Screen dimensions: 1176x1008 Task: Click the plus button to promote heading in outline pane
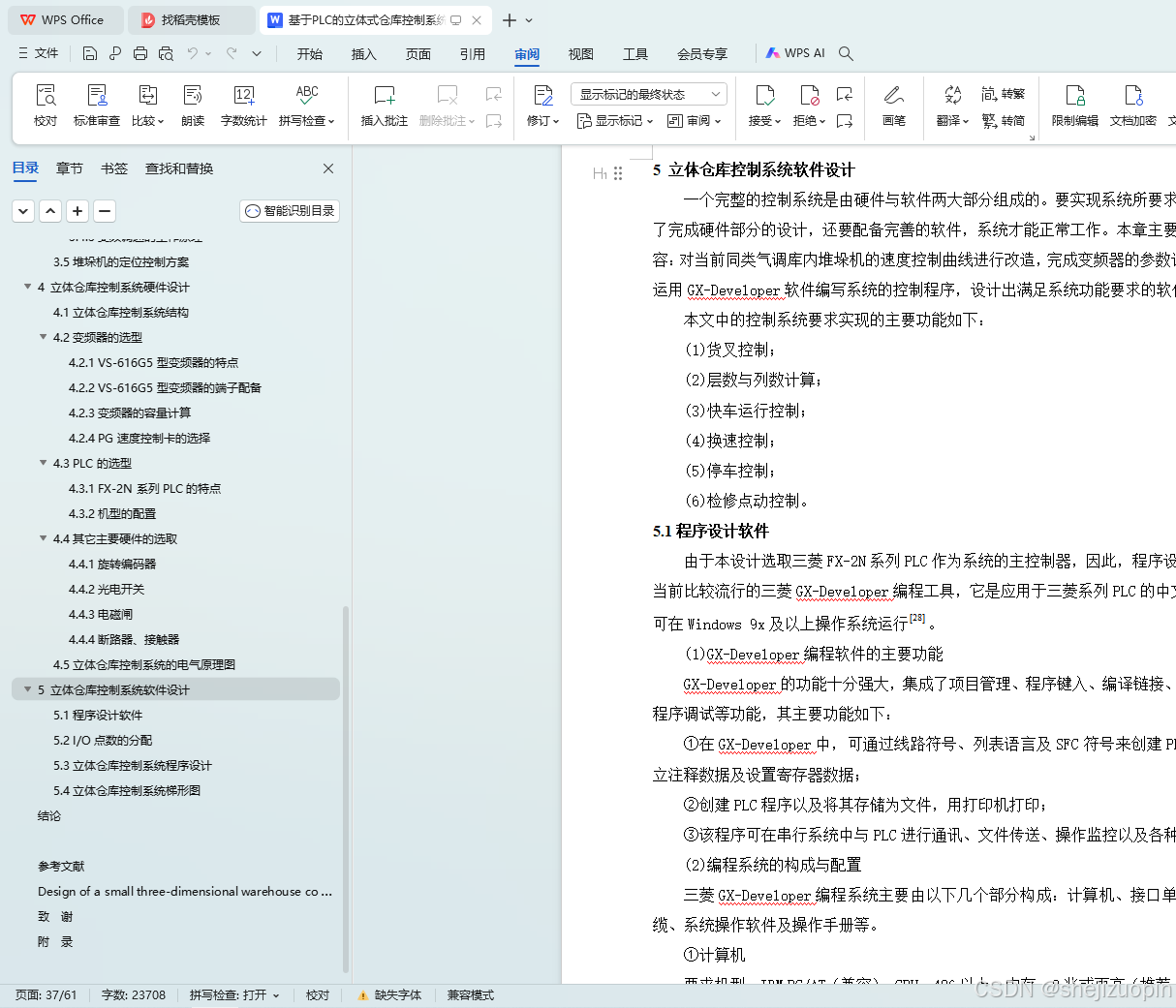(x=77, y=210)
